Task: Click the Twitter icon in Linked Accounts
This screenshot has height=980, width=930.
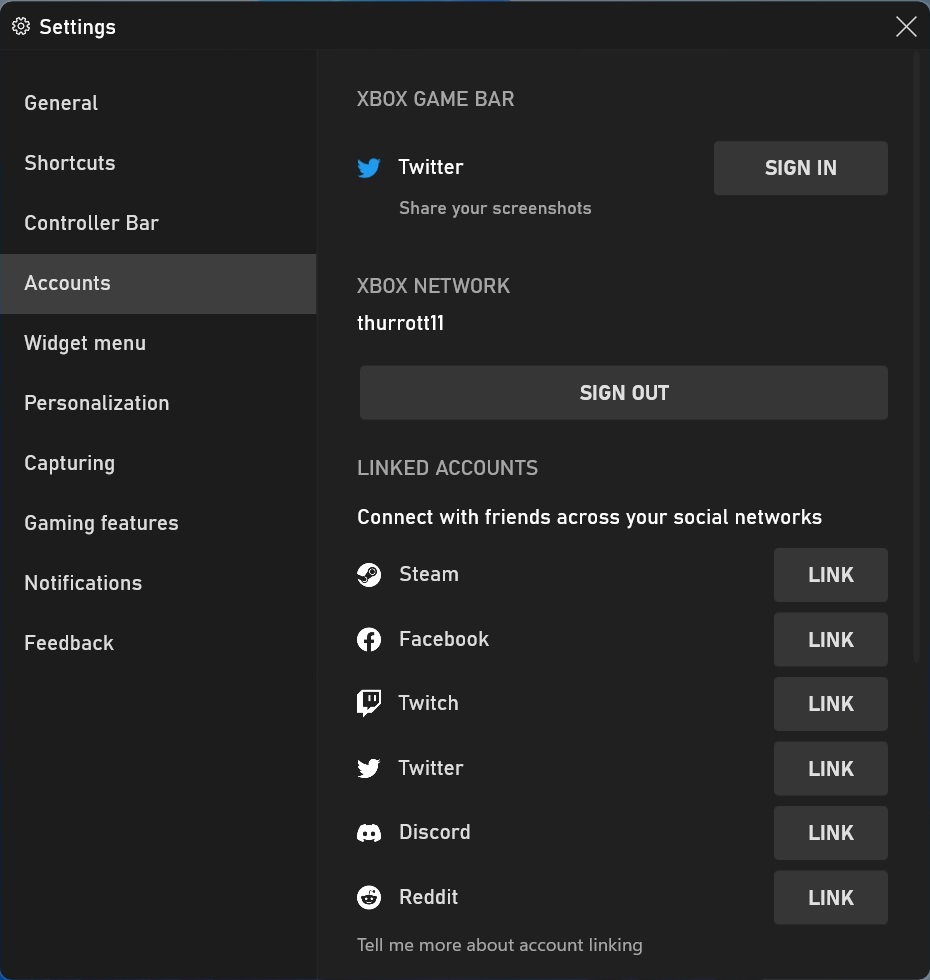Action: click(x=369, y=769)
